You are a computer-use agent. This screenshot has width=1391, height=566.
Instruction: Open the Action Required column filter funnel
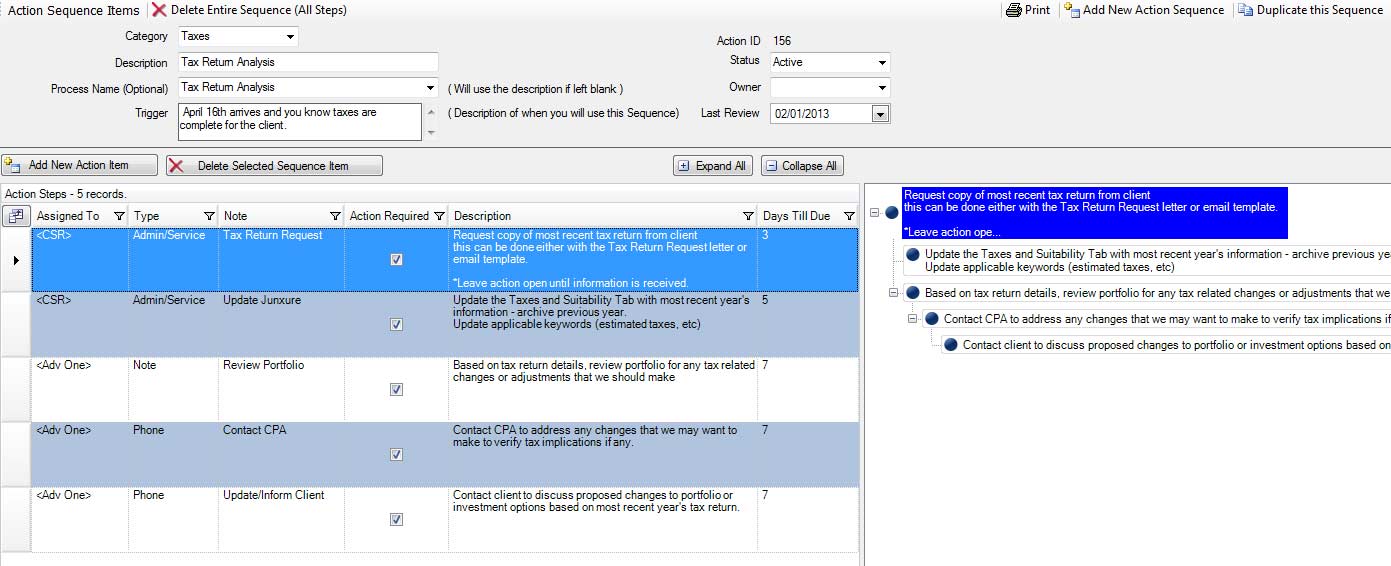pos(439,216)
